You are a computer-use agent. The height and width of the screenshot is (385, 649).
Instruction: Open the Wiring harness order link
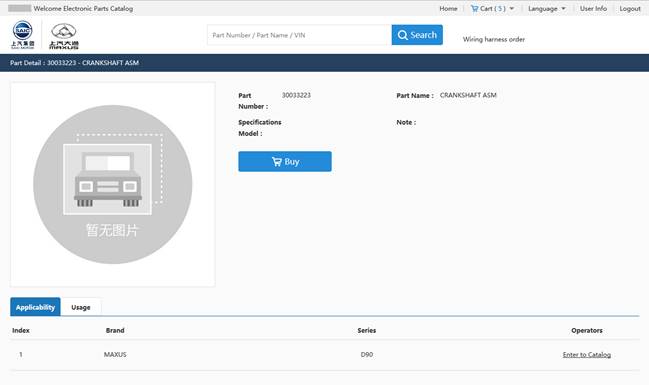494,39
